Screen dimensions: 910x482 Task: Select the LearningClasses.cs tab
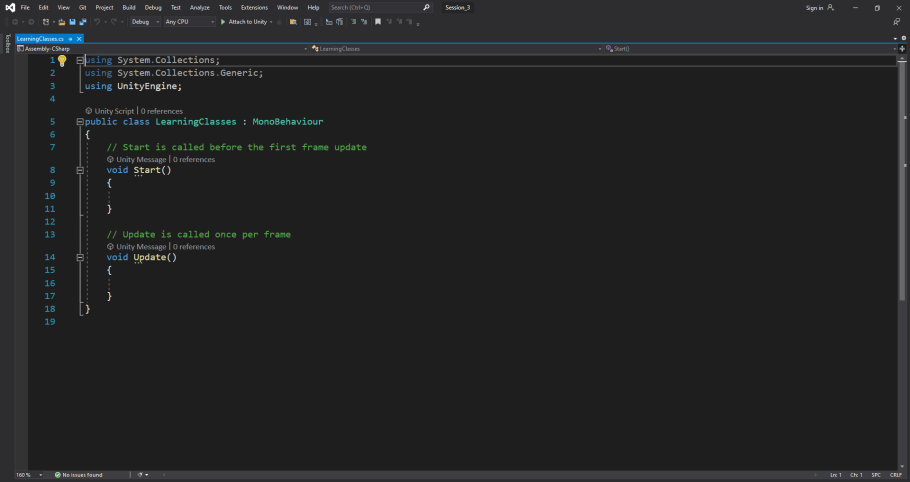pos(40,39)
